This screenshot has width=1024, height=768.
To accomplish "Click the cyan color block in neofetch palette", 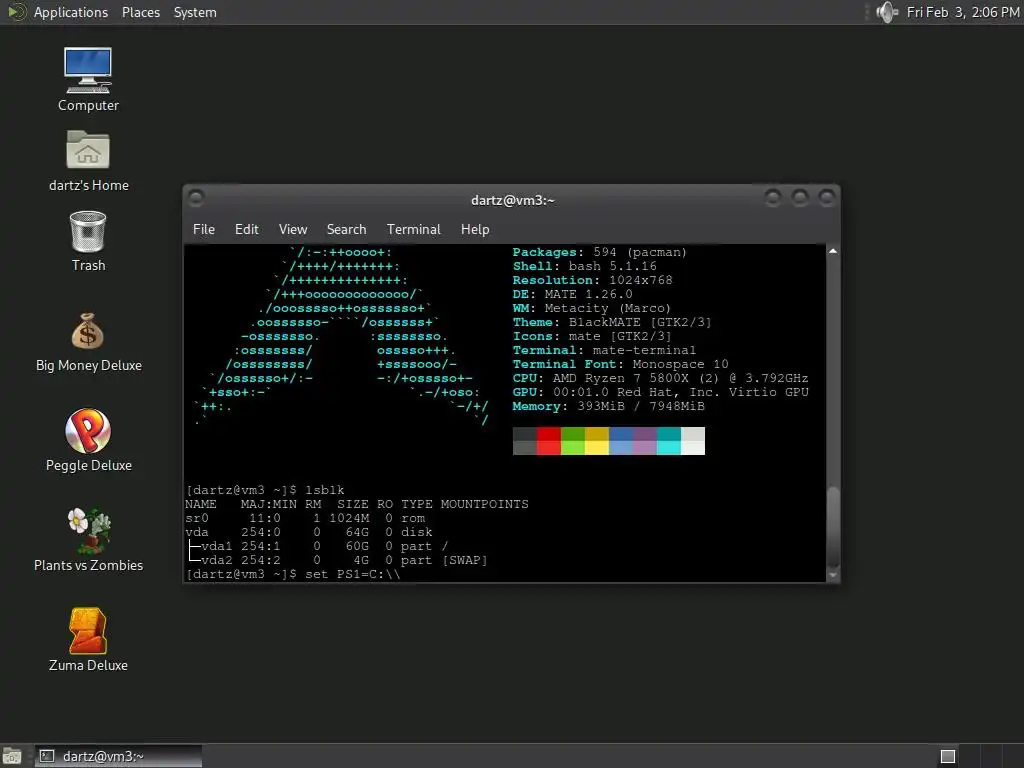I will (x=669, y=441).
